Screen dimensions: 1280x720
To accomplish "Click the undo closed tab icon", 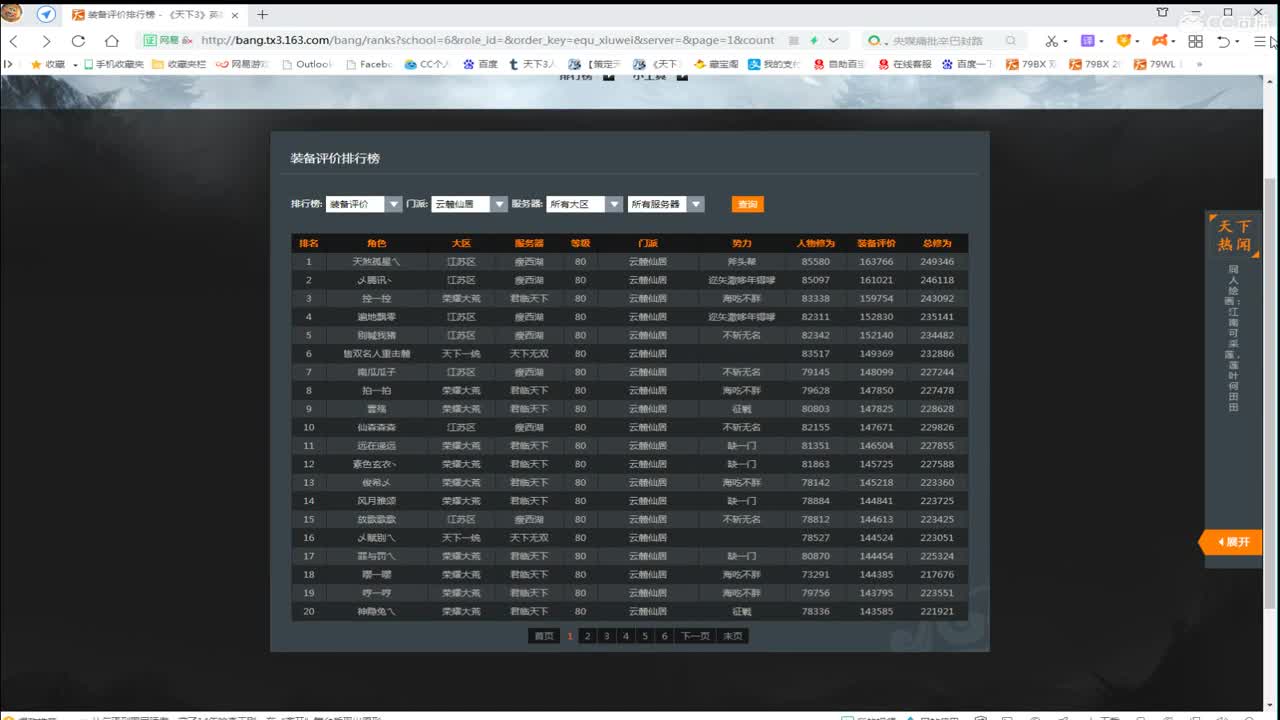I will pos(1224,41).
